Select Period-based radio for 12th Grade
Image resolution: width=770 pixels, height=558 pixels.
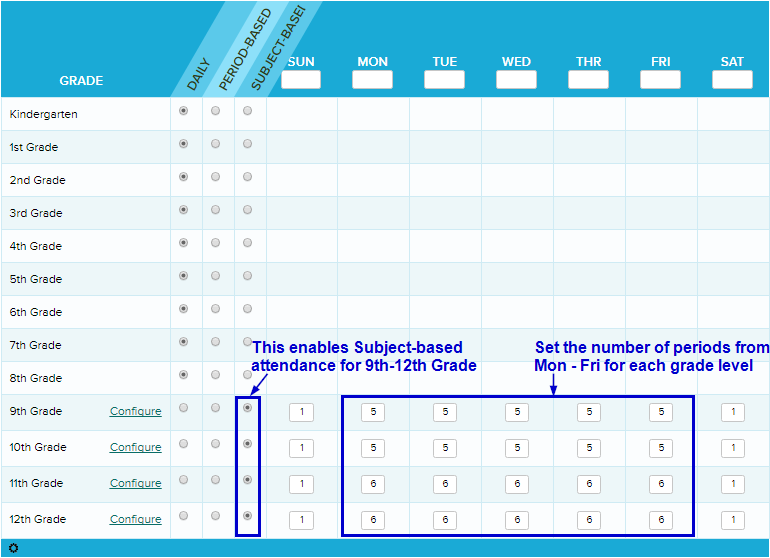tap(216, 515)
